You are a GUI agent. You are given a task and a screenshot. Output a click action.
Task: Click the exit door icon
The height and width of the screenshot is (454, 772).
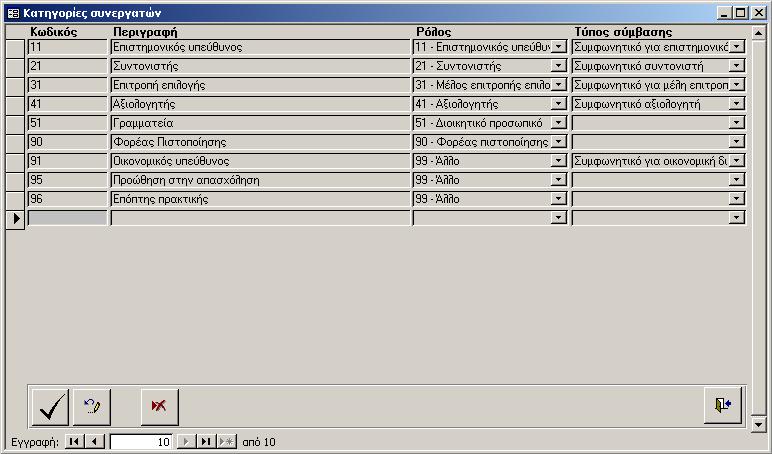tap(723, 405)
